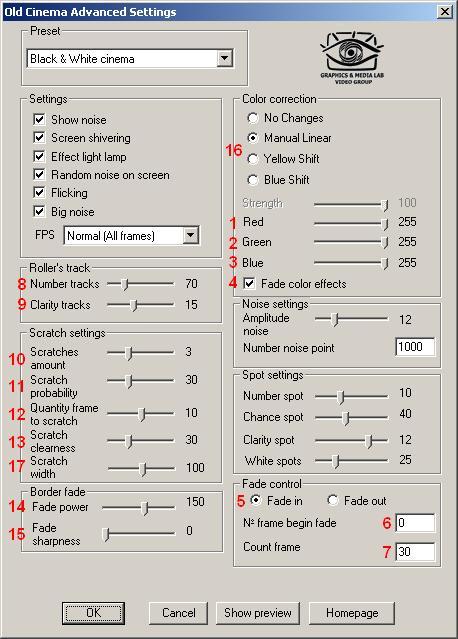Click the Number noise point field
The image size is (458, 639).
(x=415, y=347)
